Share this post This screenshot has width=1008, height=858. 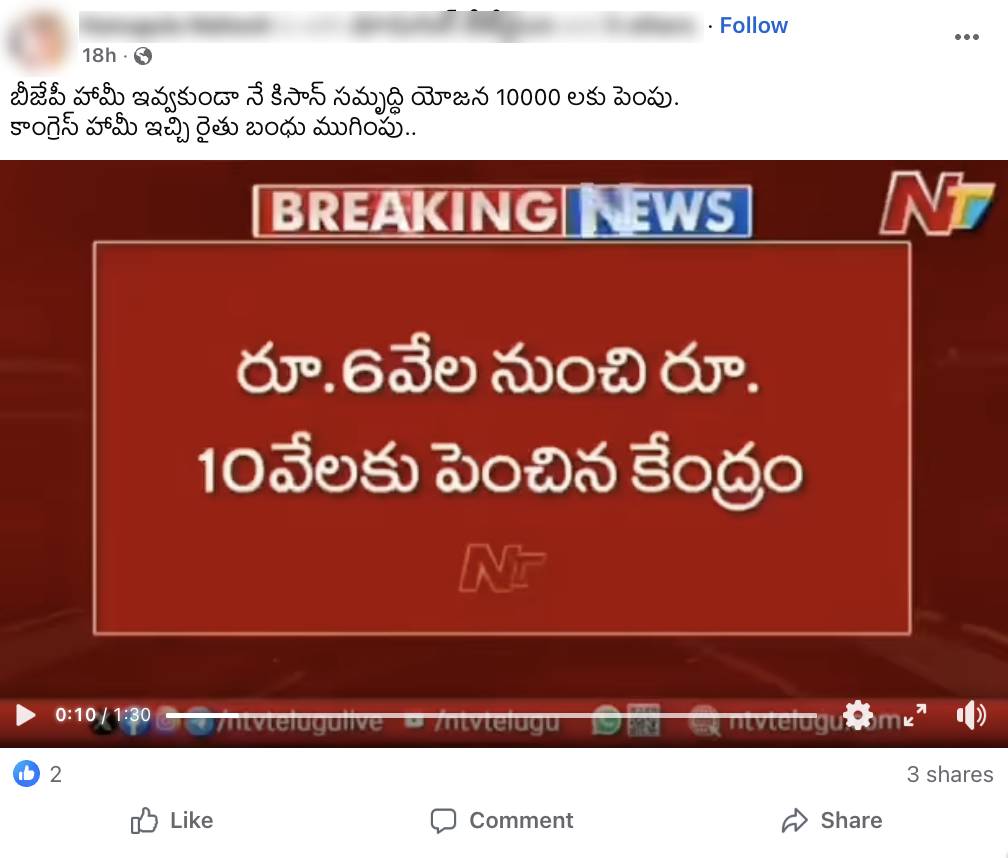pos(832,821)
